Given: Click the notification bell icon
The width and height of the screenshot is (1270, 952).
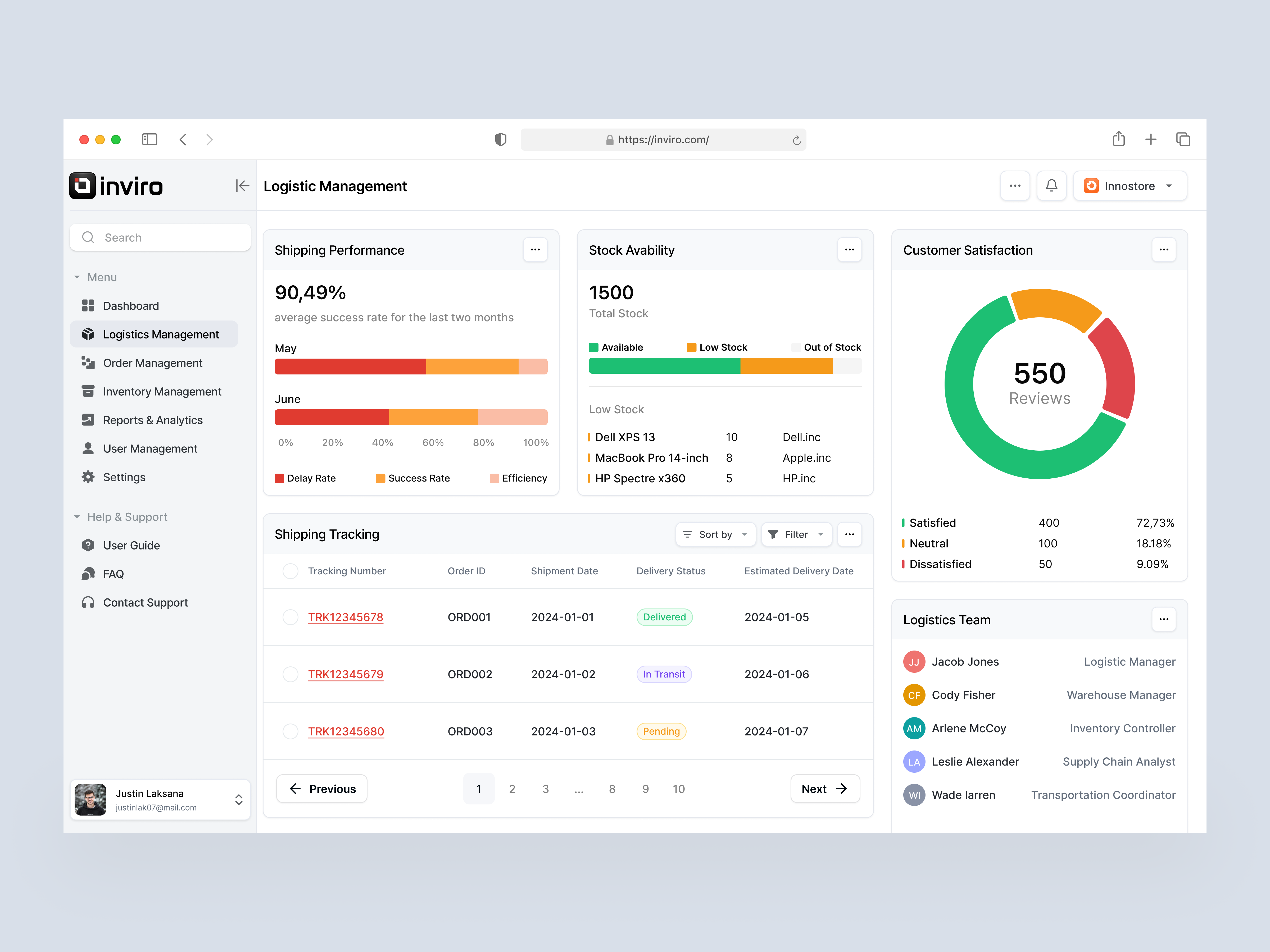Looking at the screenshot, I should coord(1051,186).
